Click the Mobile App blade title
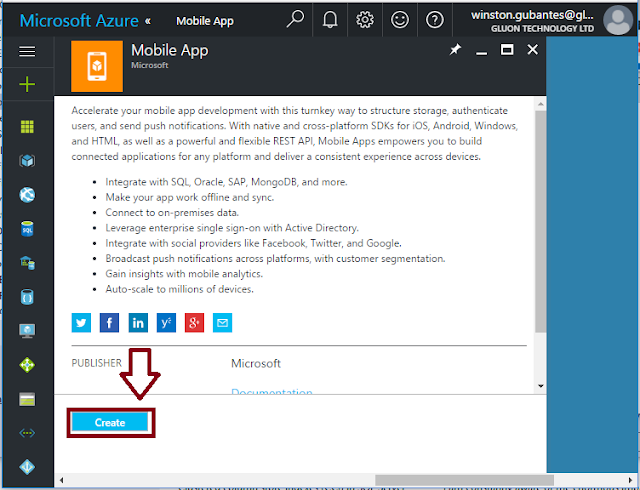This screenshot has width=640, height=490. 170,51
